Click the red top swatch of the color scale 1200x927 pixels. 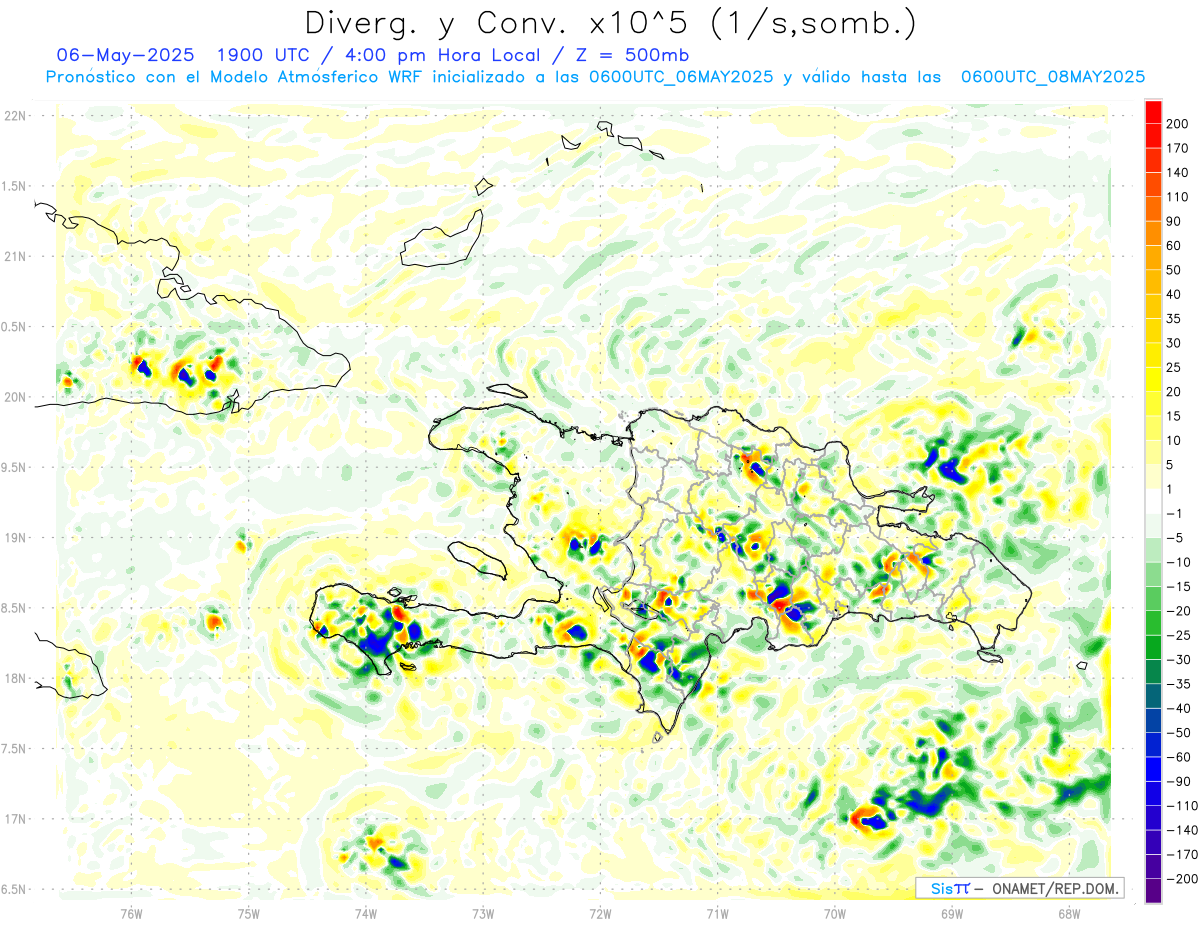tap(1153, 111)
